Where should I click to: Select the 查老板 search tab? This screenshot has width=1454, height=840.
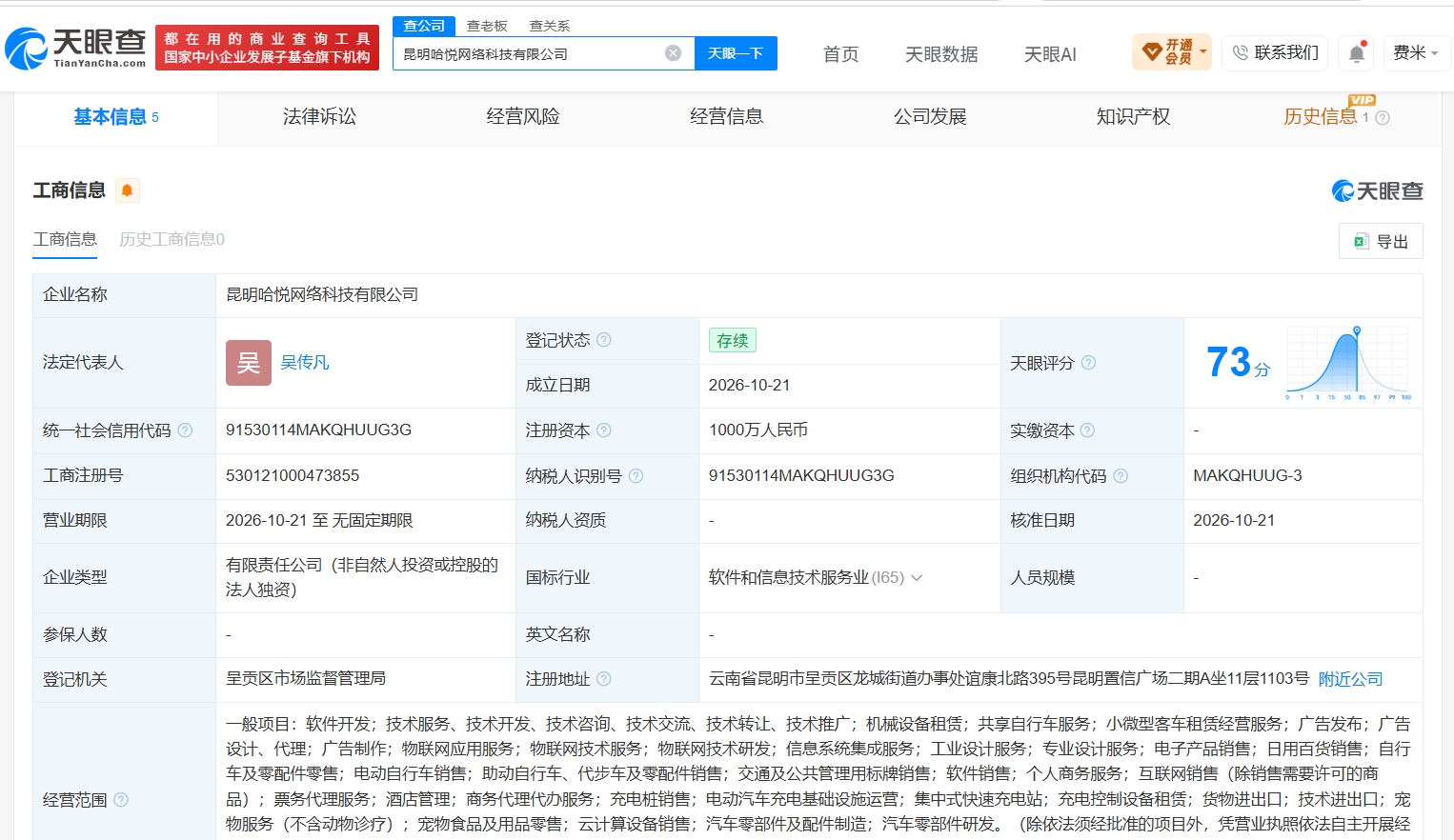487,26
